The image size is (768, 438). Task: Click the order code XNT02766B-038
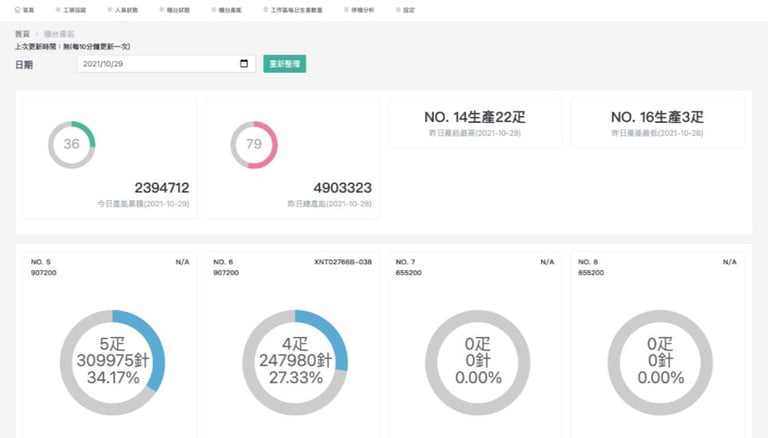[343, 262]
